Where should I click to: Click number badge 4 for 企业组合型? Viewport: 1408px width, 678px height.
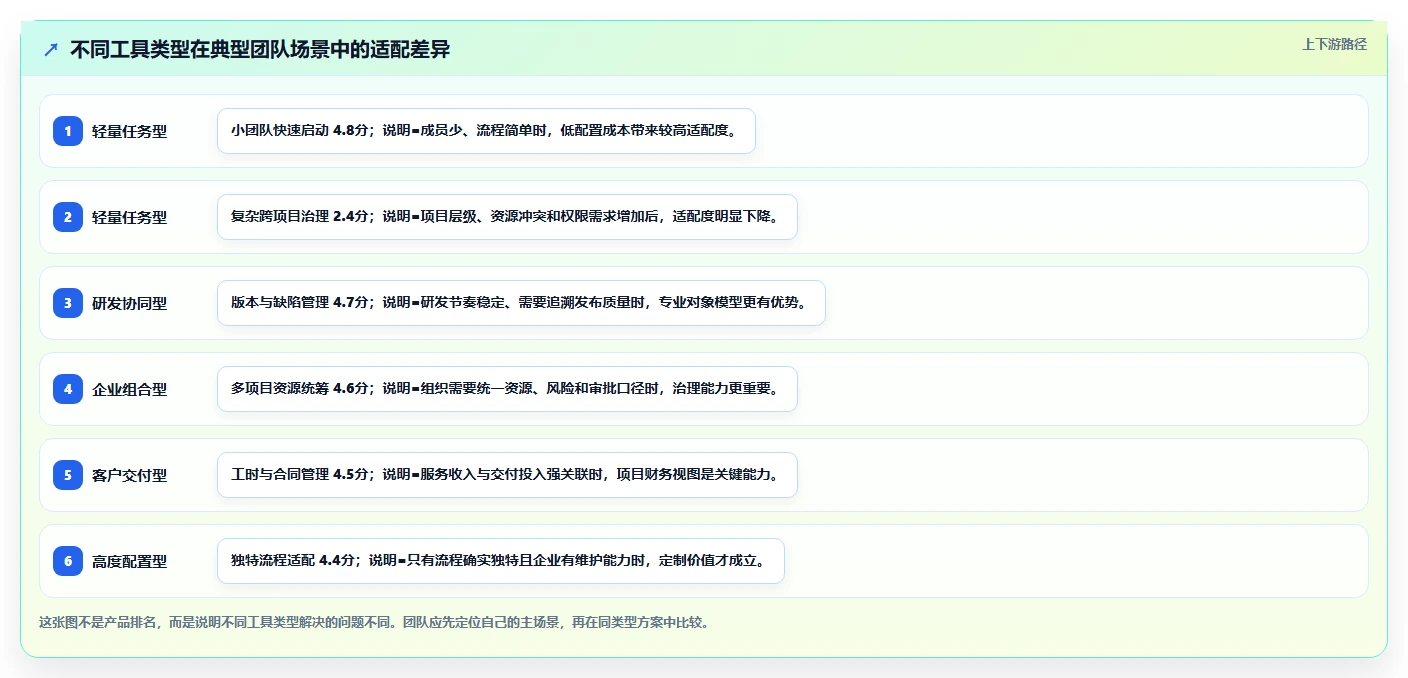[x=68, y=389]
